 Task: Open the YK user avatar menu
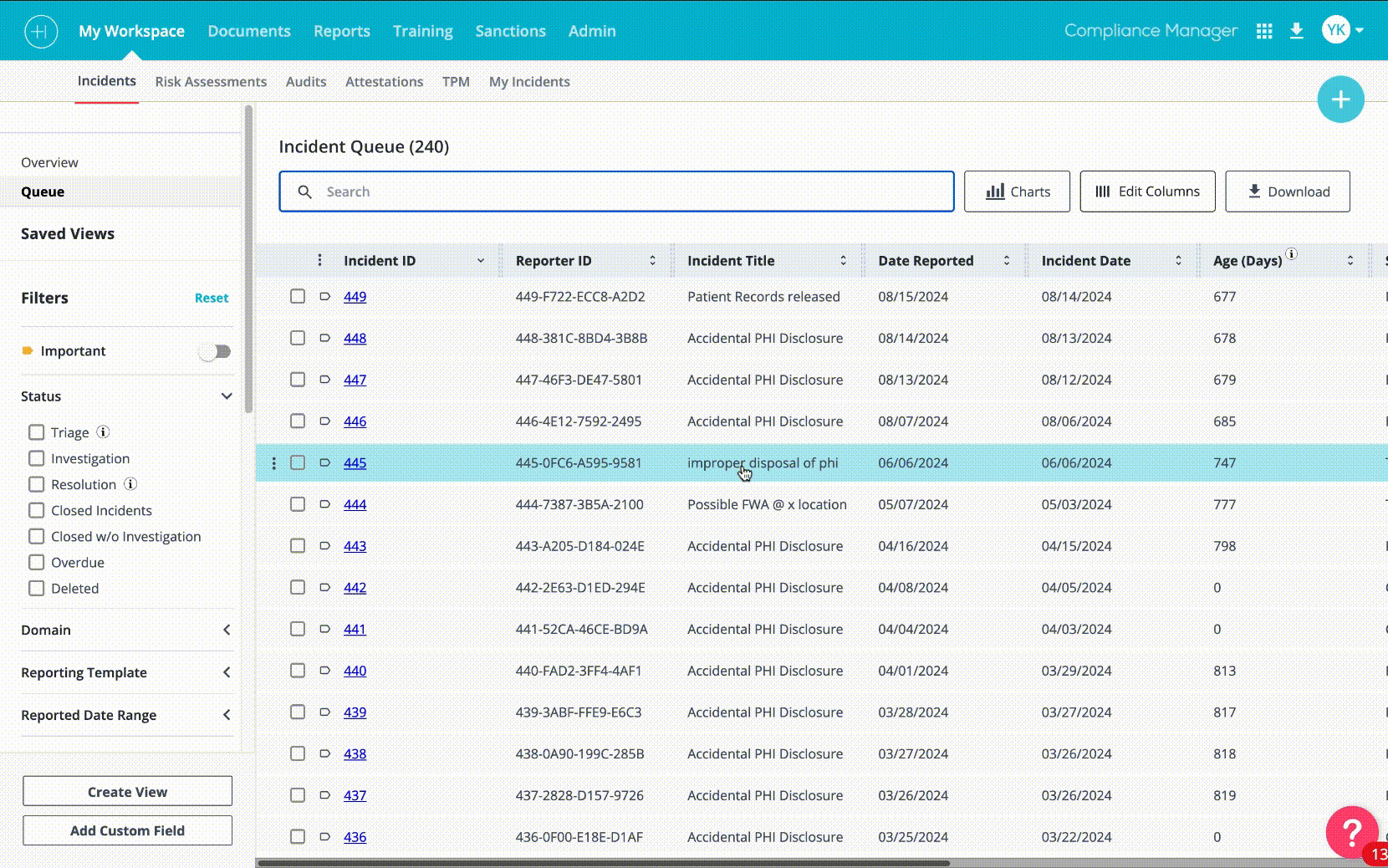coord(1343,30)
